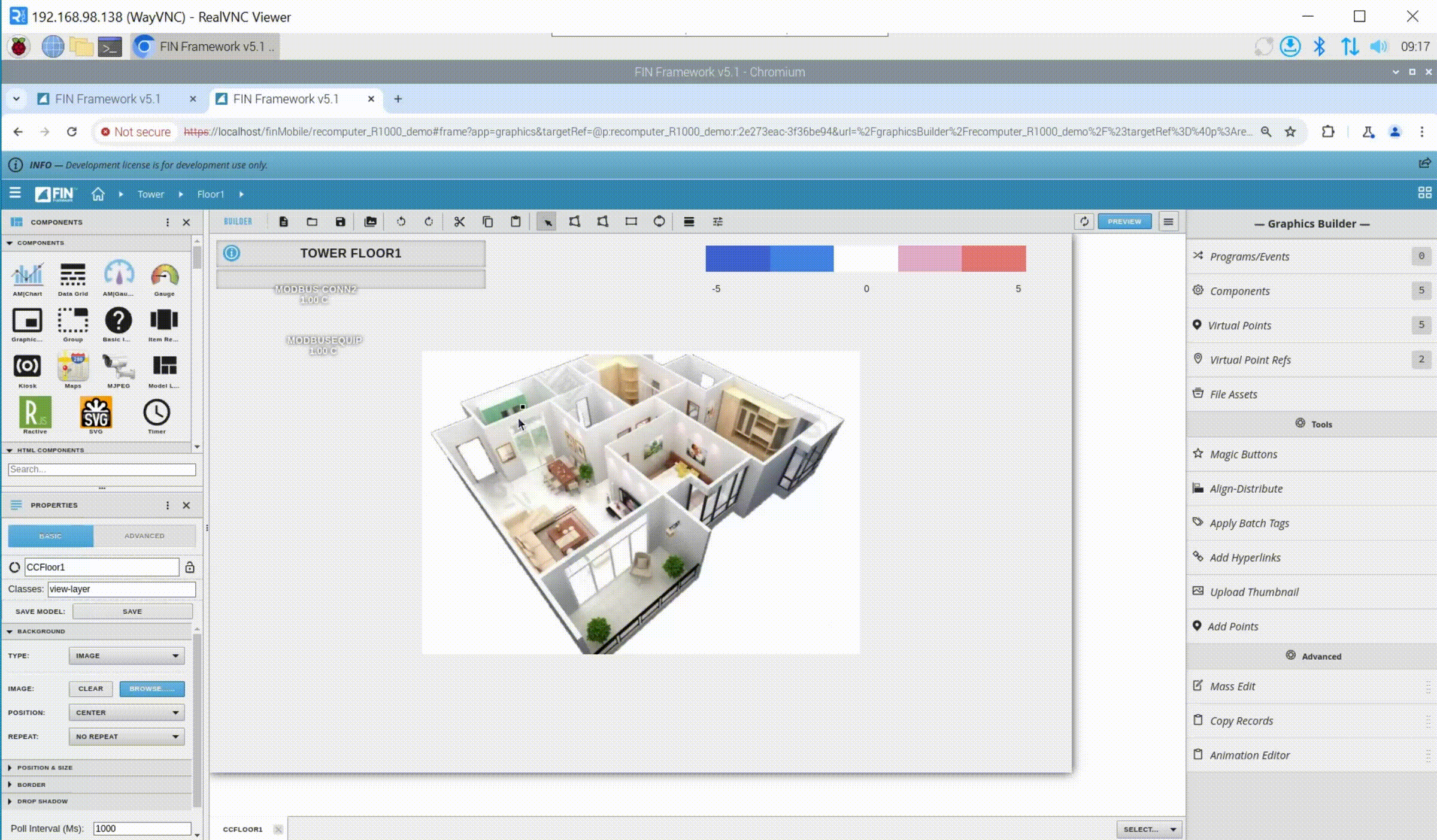
Task: Open the sliders settings icon in toolbar
Action: coord(718,222)
